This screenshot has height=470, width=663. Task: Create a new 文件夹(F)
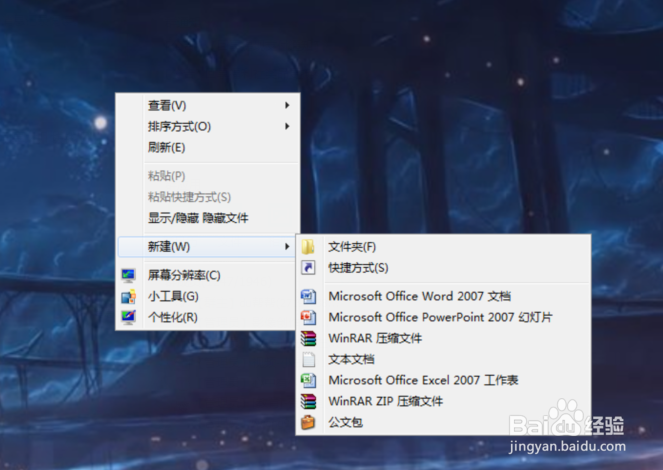point(443,247)
